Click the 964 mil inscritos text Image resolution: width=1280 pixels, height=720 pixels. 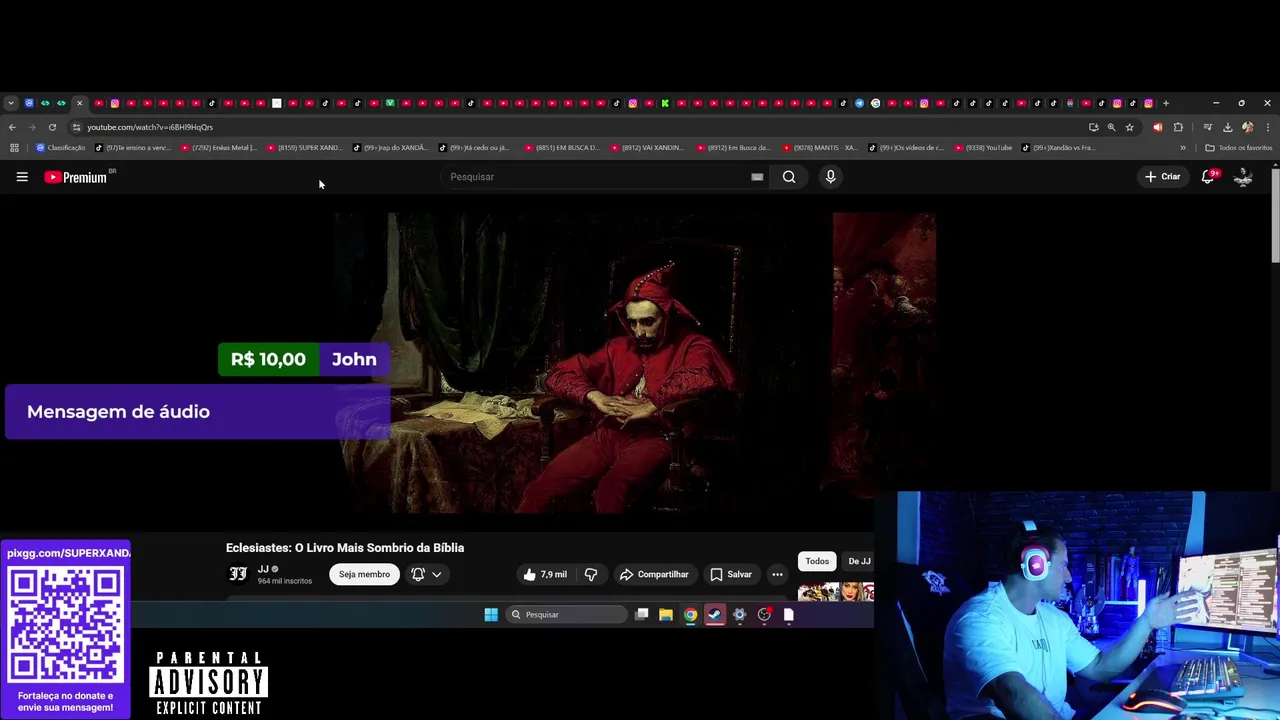285,581
